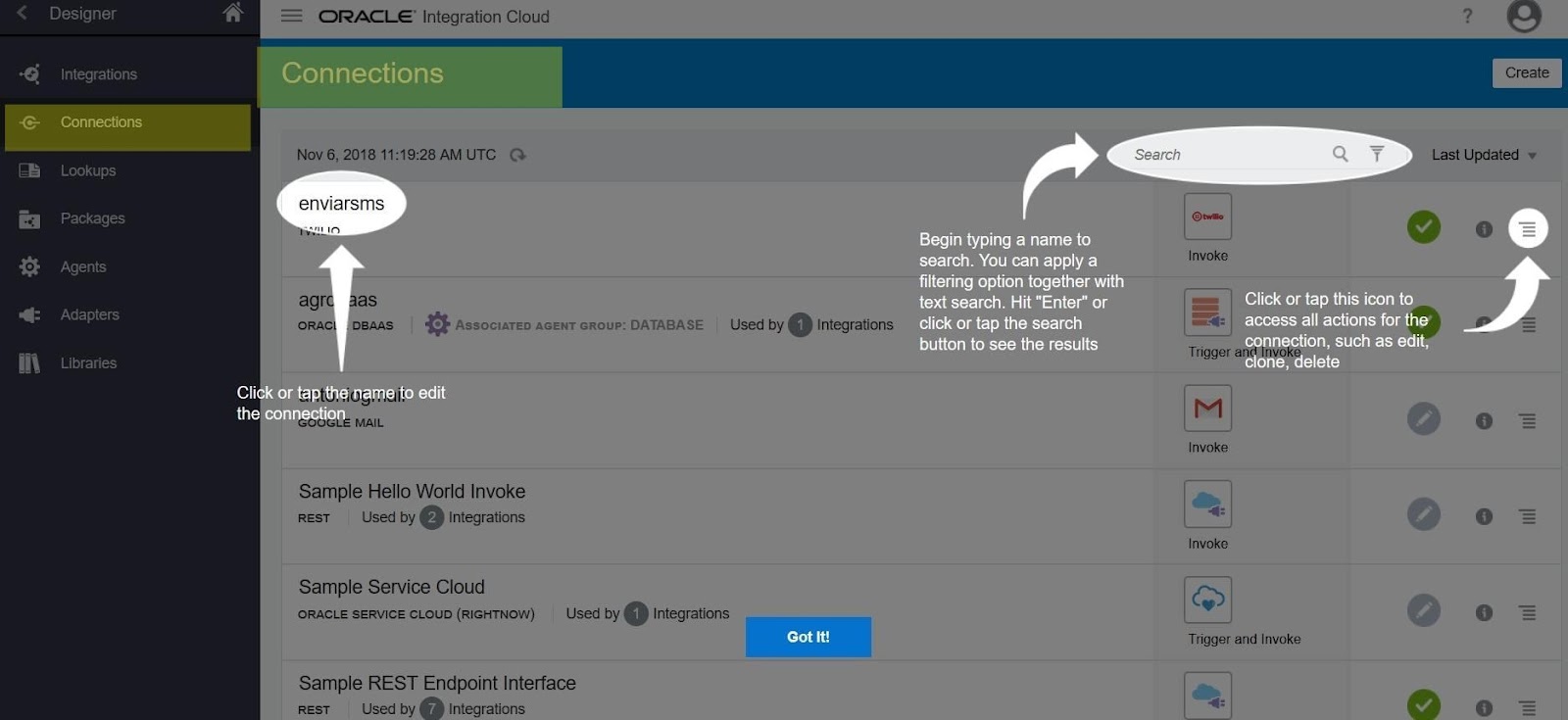Open the Sample Service Cloud connection

391,587
